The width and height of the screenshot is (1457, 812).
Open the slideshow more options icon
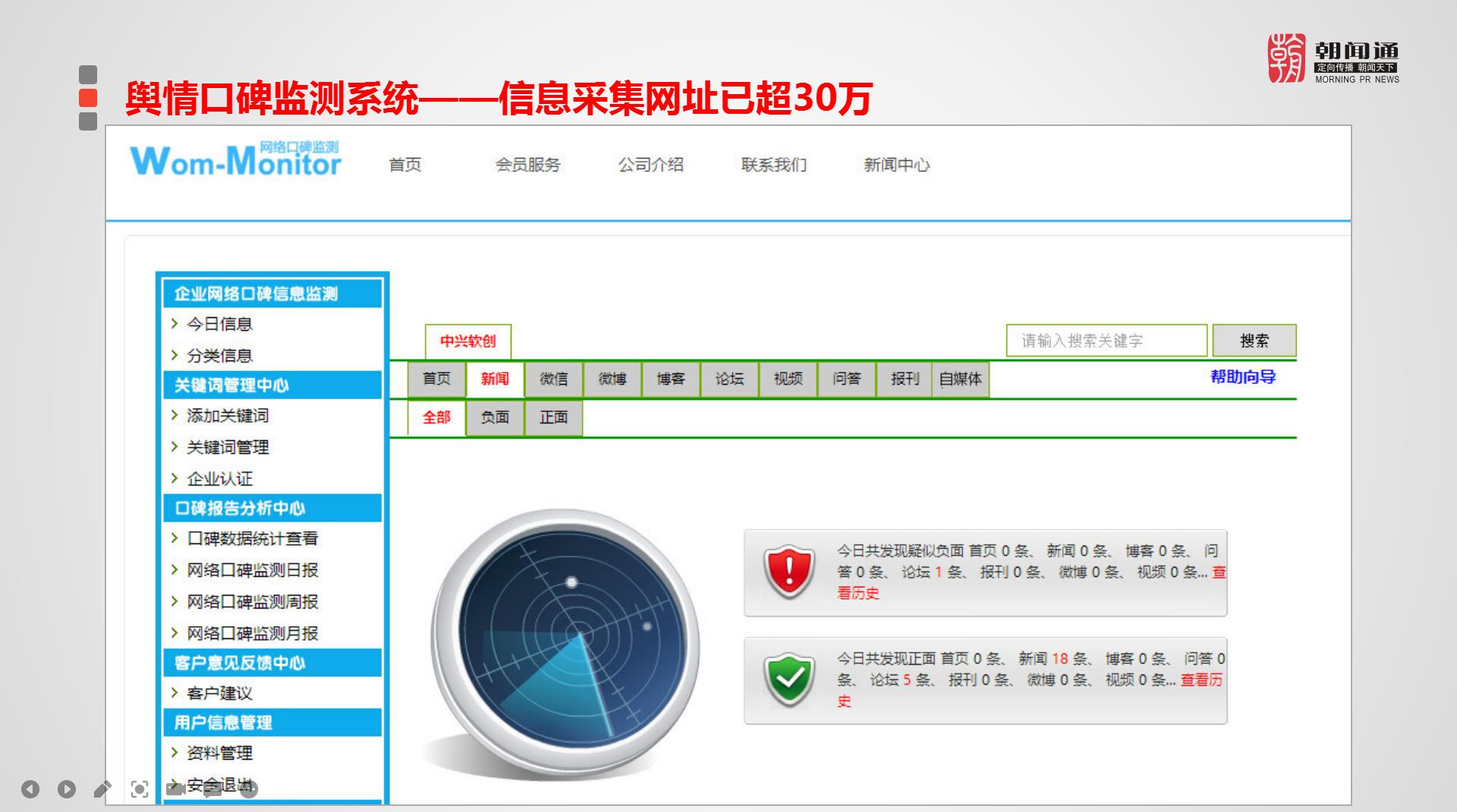(249, 789)
